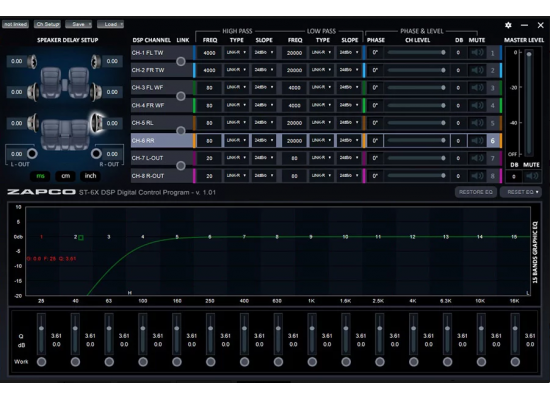Open CH-1 high pass type dropdown
Viewport: 550px width, 400px height.
pos(236,53)
